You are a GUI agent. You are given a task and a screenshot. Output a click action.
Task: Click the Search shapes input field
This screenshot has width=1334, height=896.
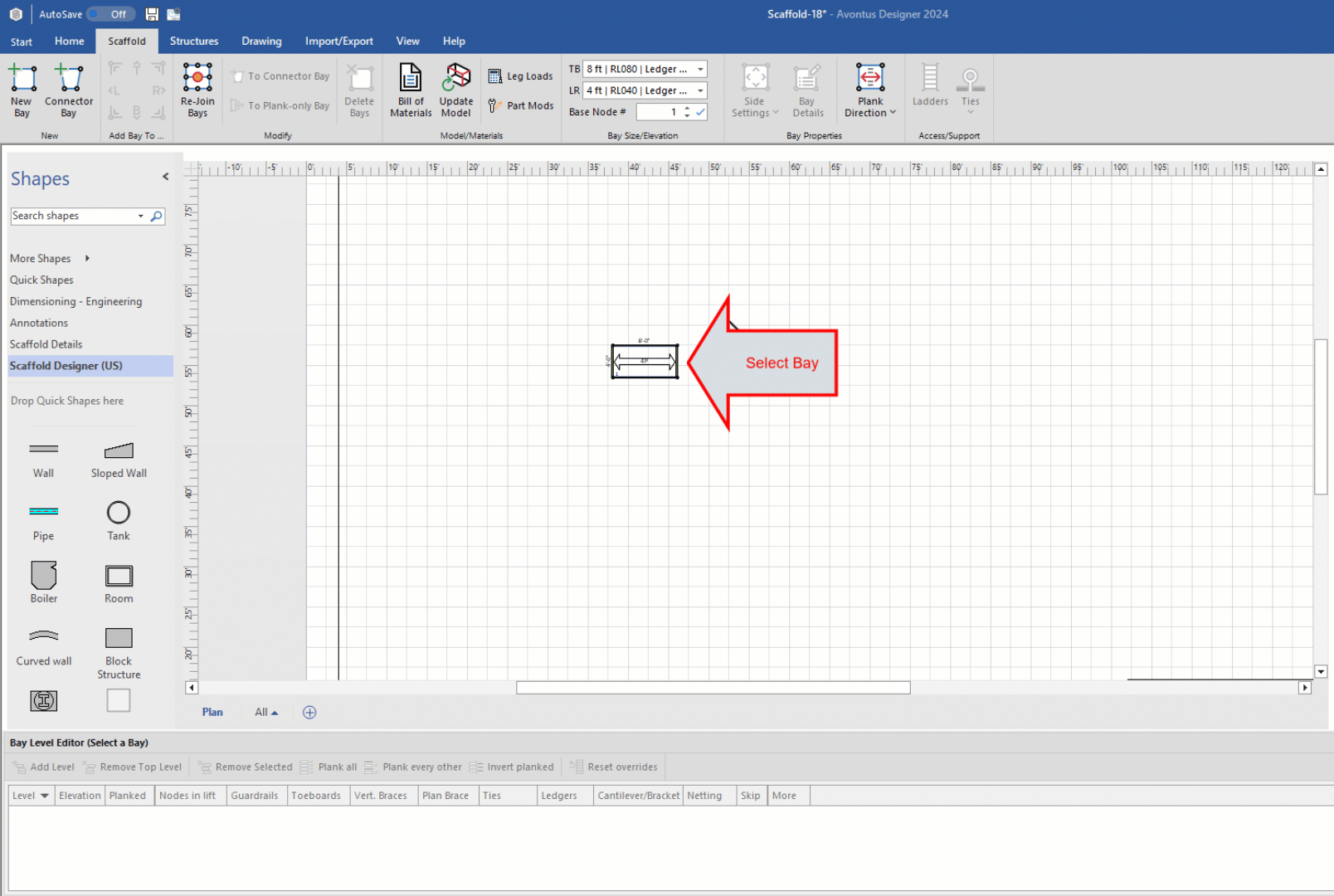pyautogui.click(x=73, y=217)
